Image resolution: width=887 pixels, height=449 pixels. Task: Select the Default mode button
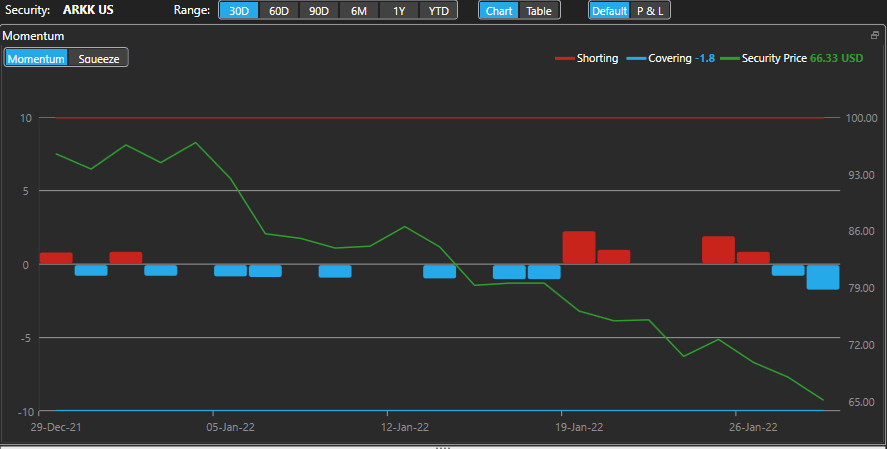[609, 11]
